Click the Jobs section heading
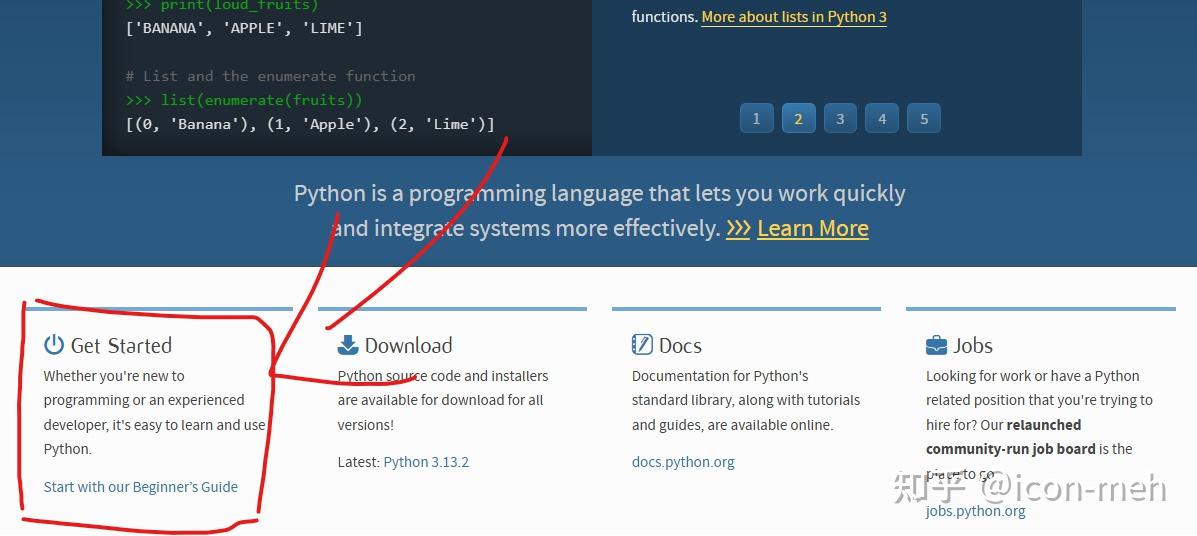The width and height of the screenshot is (1197, 536). click(x=972, y=345)
